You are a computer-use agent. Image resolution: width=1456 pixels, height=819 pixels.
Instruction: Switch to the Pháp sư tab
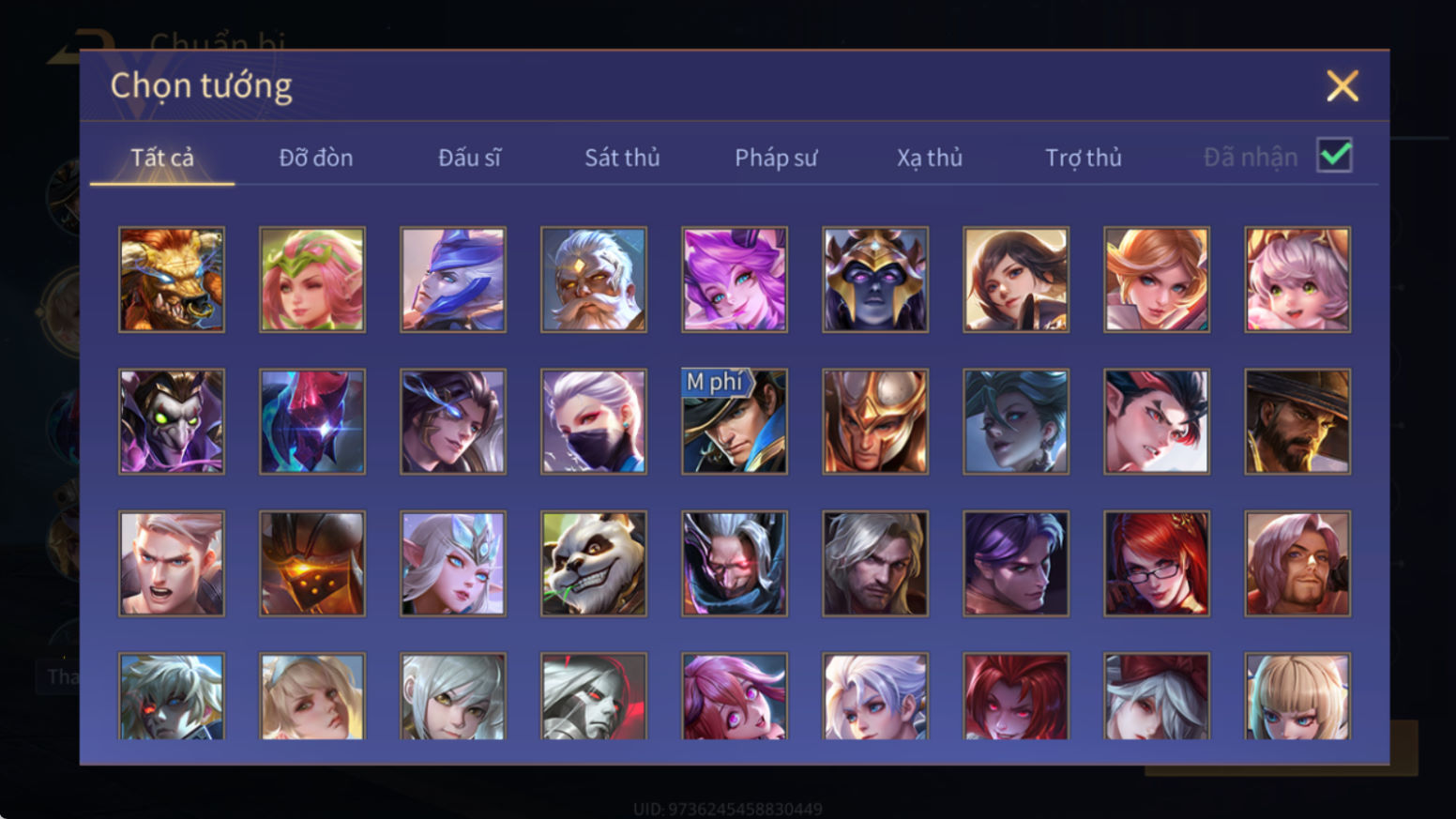[x=776, y=158]
